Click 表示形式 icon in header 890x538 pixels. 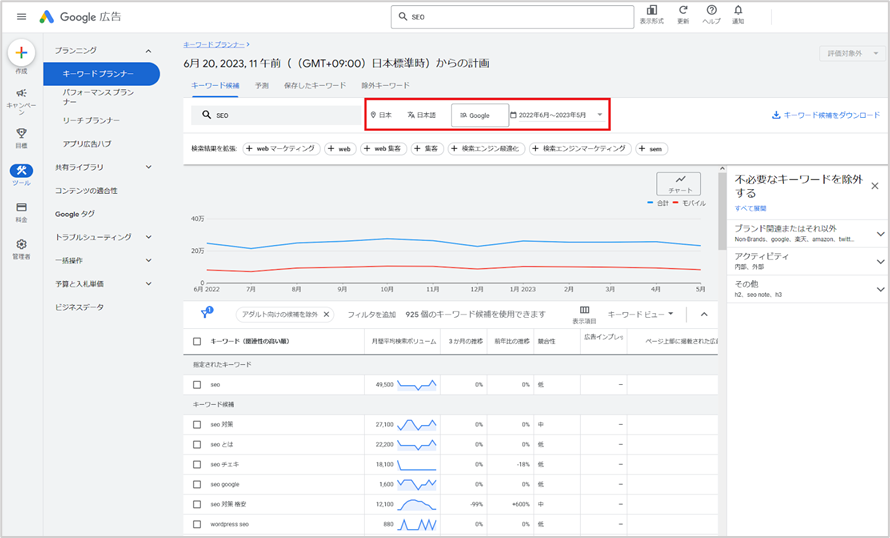pyautogui.click(x=652, y=10)
